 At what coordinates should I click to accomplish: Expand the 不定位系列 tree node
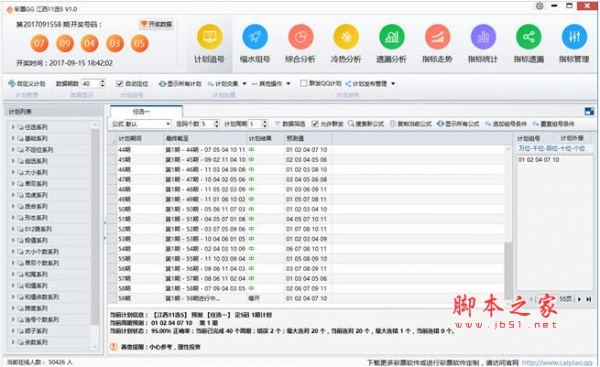tap(13, 149)
